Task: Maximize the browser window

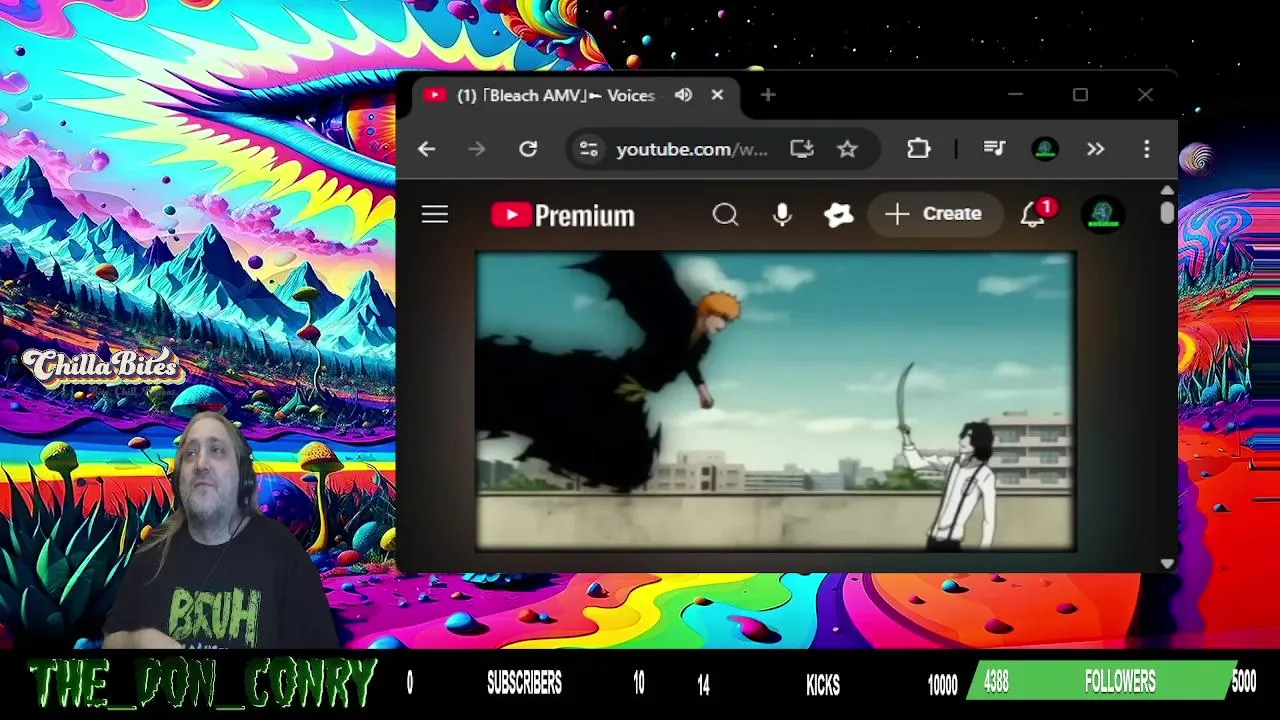Action: coord(1080,95)
